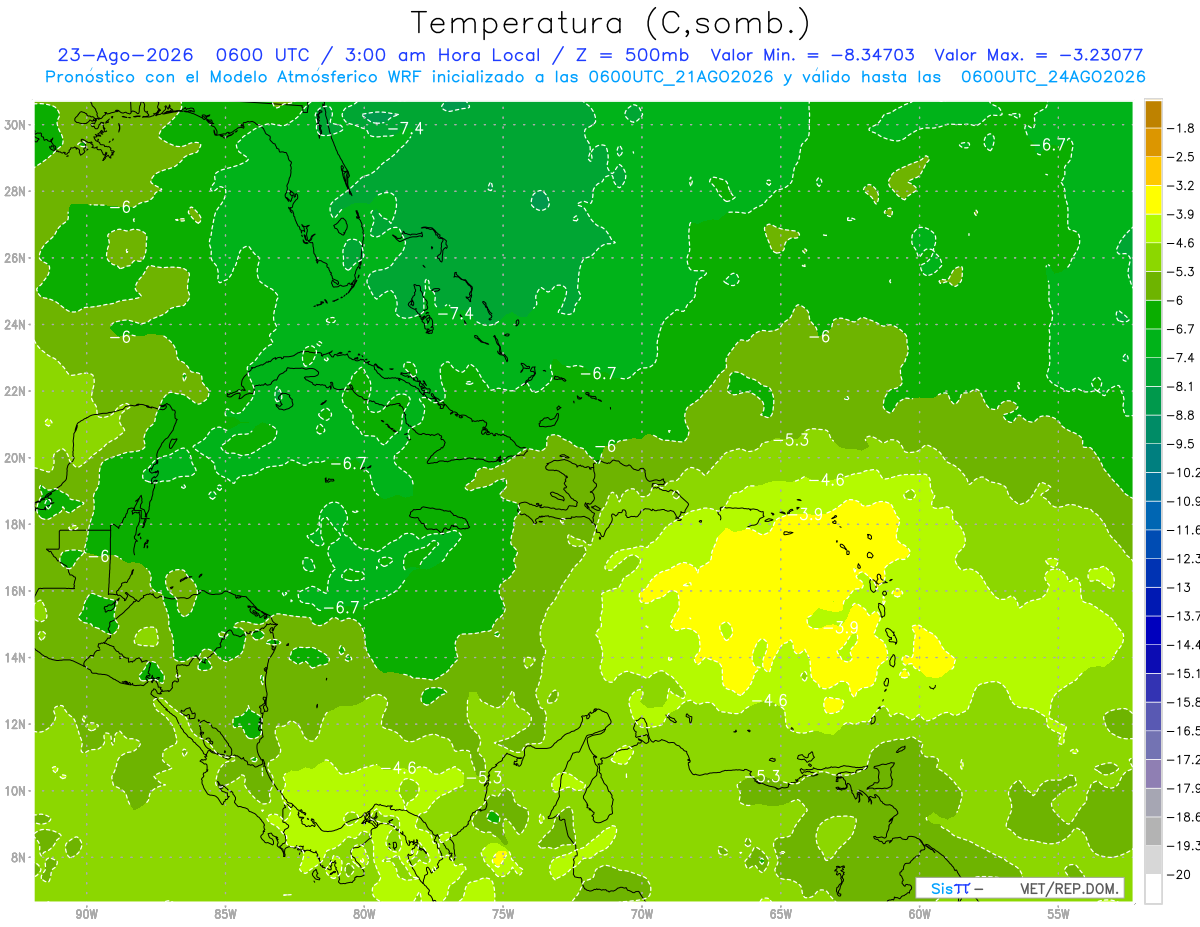Pick the orange swatch between -1.8 and -2.5
1200x927 pixels.
tap(1153, 143)
